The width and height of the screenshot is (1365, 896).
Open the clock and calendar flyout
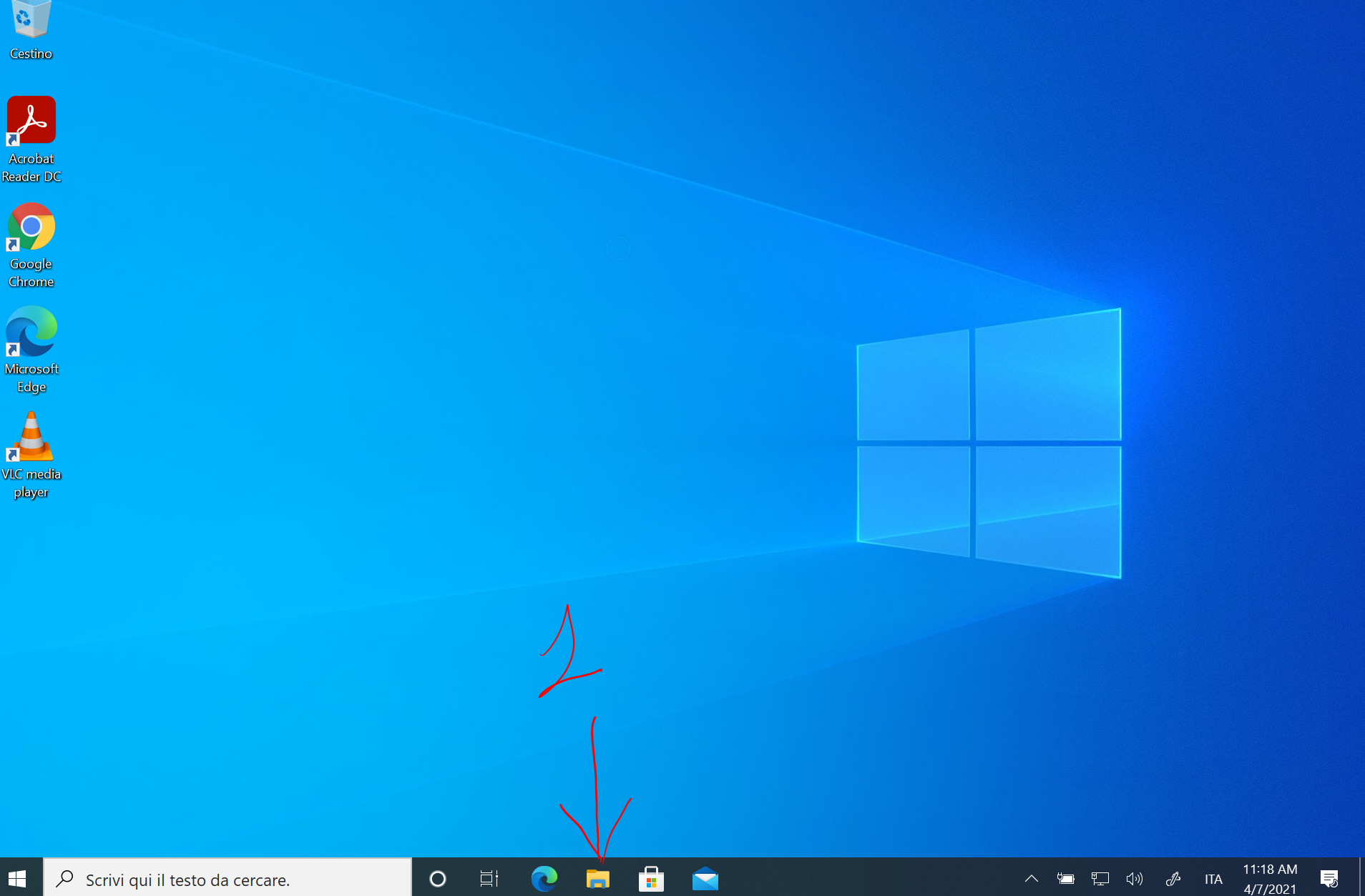[1270, 879]
